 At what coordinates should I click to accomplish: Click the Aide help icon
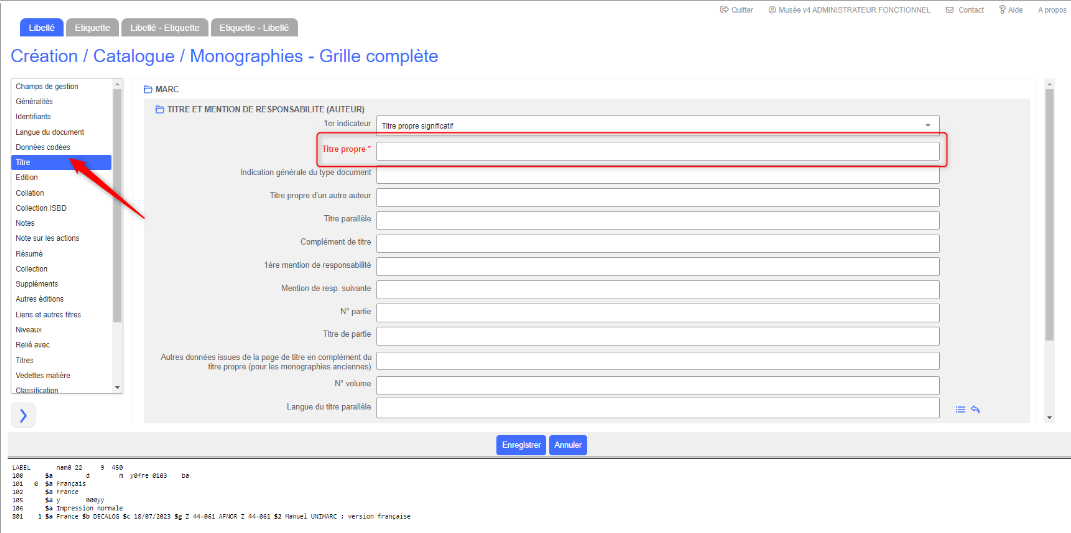(x=1002, y=10)
